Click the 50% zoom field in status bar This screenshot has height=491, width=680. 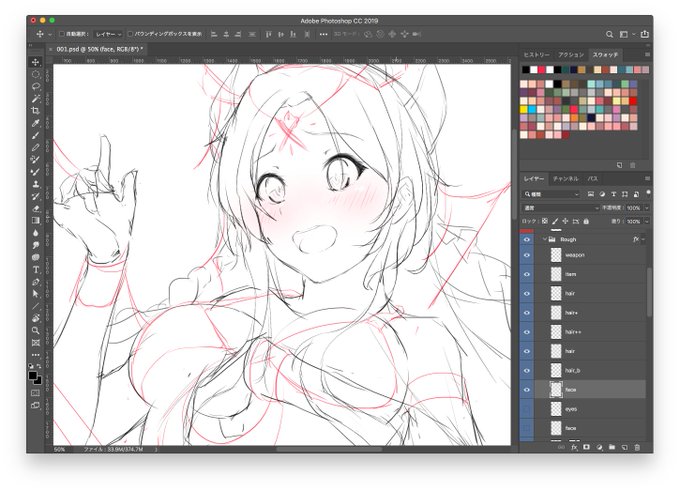[x=59, y=450]
